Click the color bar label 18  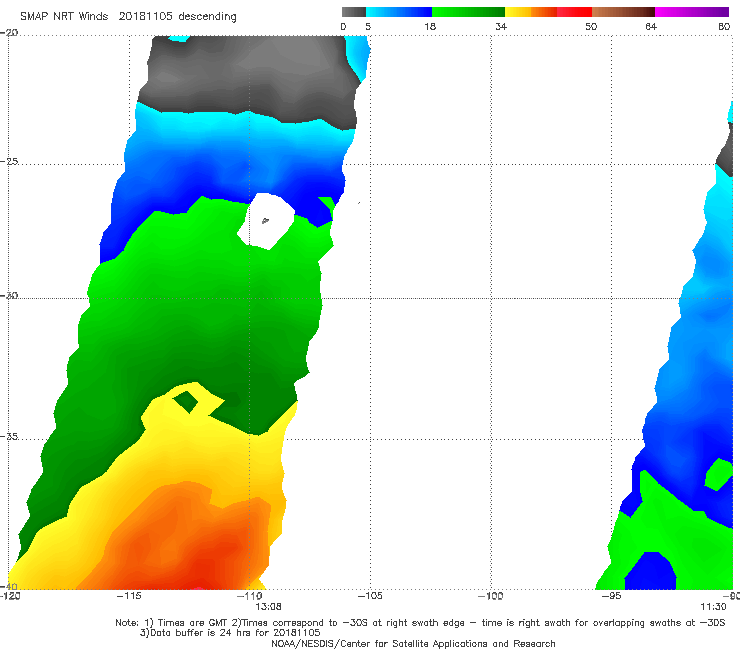[x=430, y=26]
